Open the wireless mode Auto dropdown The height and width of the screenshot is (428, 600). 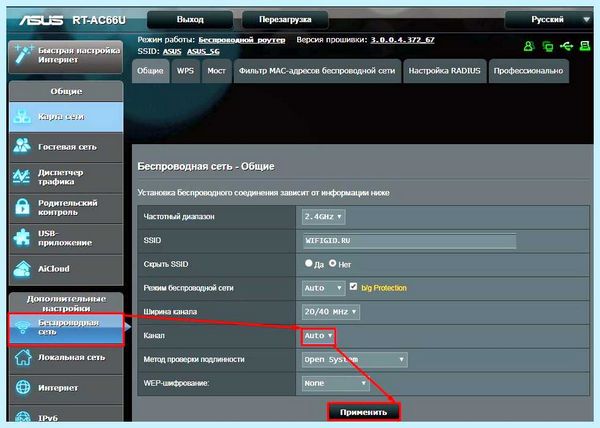[323, 288]
